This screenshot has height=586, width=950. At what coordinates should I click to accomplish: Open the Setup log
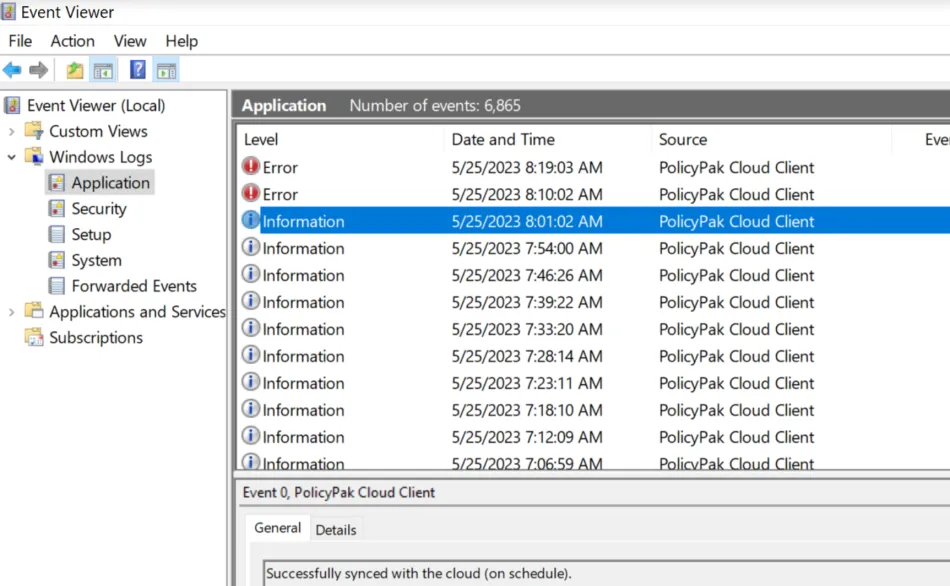pyautogui.click(x=91, y=235)
